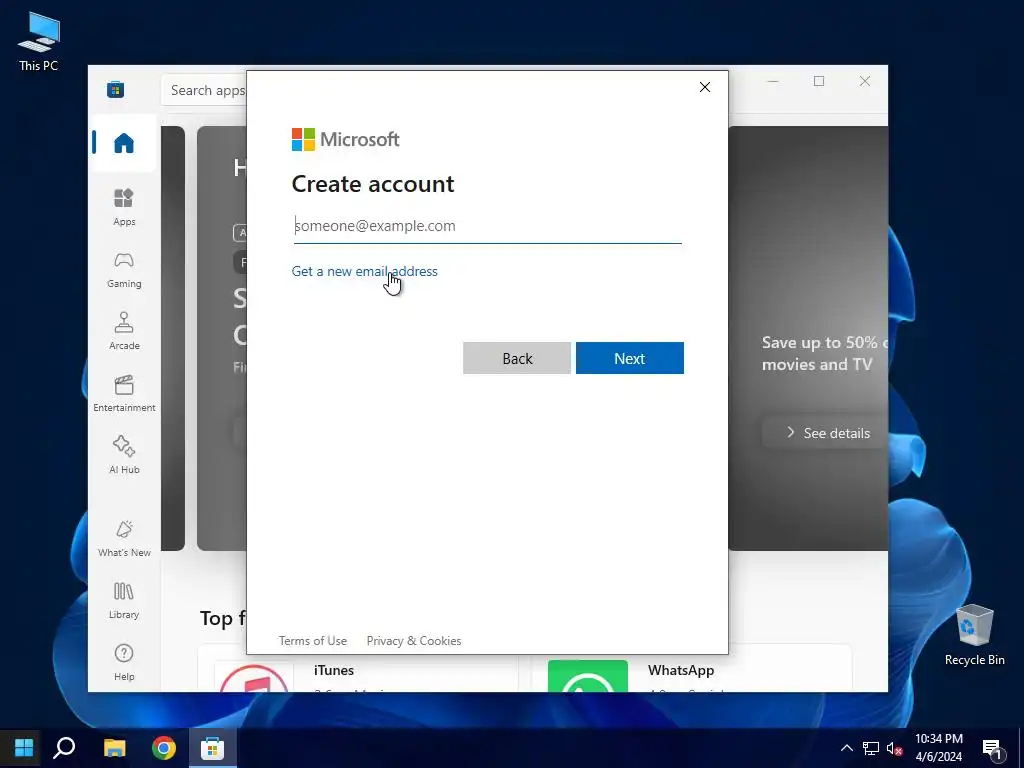Open the Terms of Use link
The height and width of the screenshot is (768, 1024).
pyautogui.click(x=313, y=641)
